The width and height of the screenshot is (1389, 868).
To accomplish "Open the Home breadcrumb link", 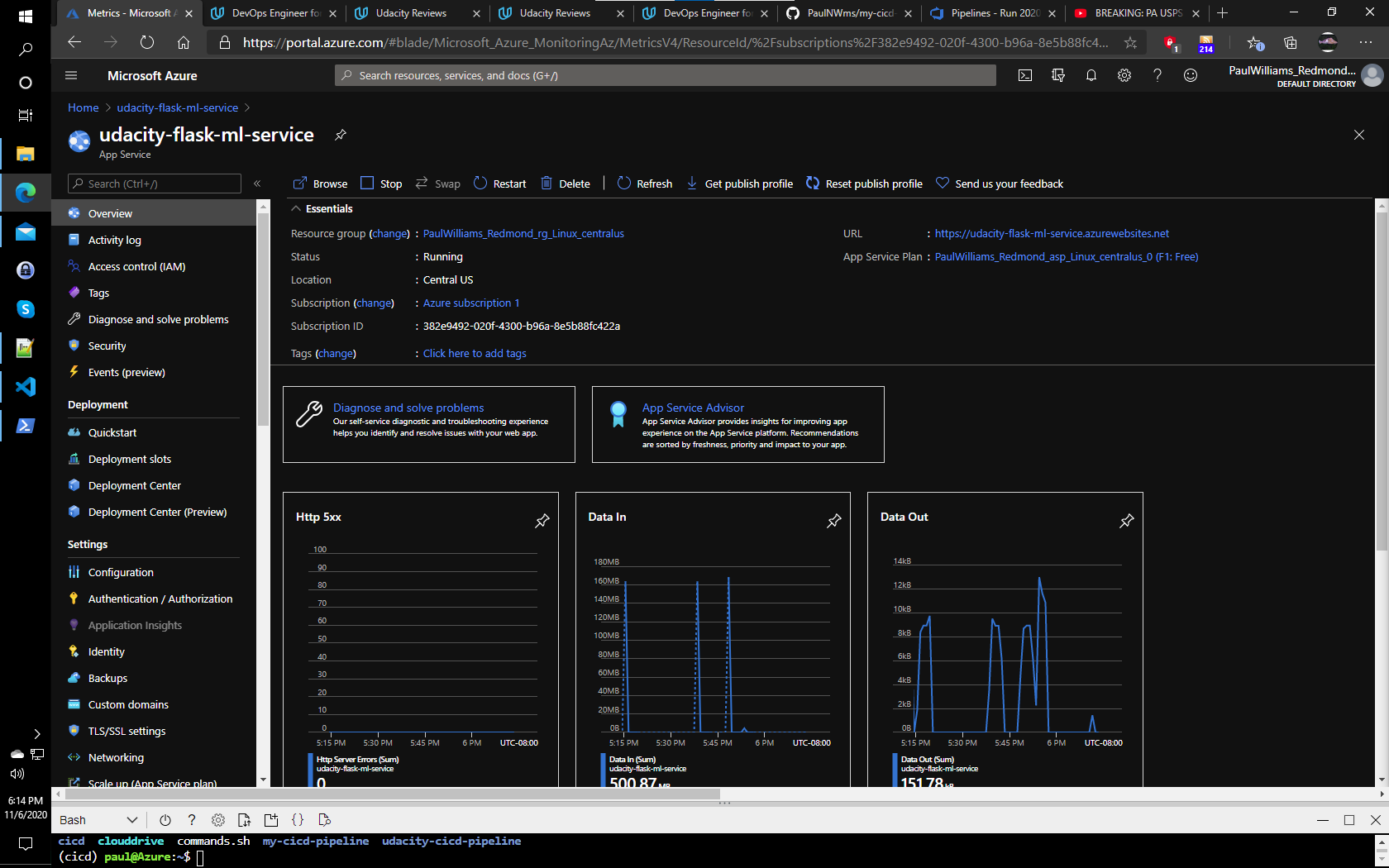I will (83, 107).
